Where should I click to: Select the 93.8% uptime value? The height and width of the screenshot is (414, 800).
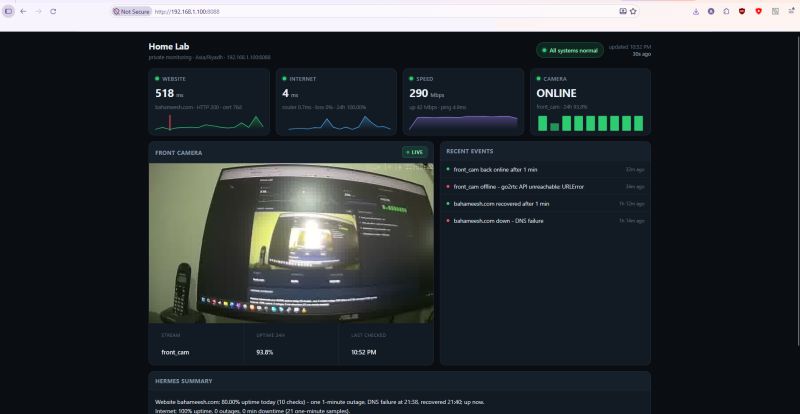(264, 352)
